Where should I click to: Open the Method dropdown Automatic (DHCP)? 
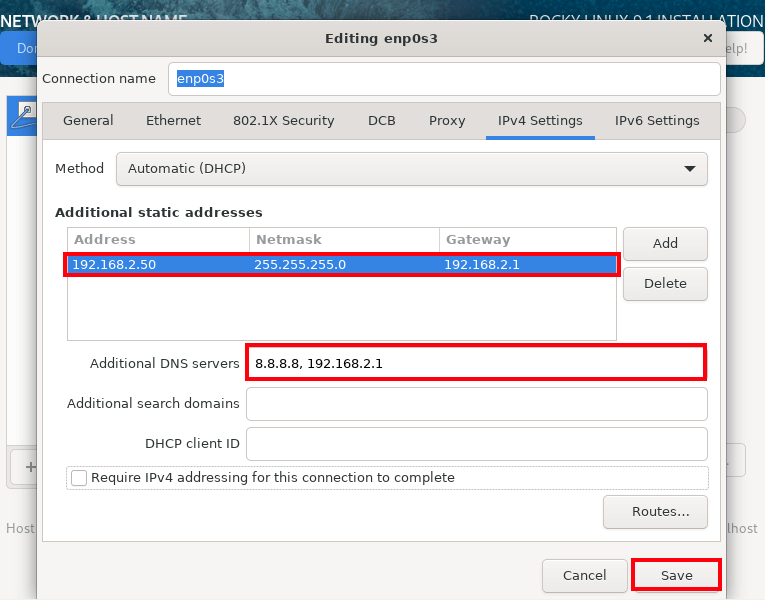(412, 169)
